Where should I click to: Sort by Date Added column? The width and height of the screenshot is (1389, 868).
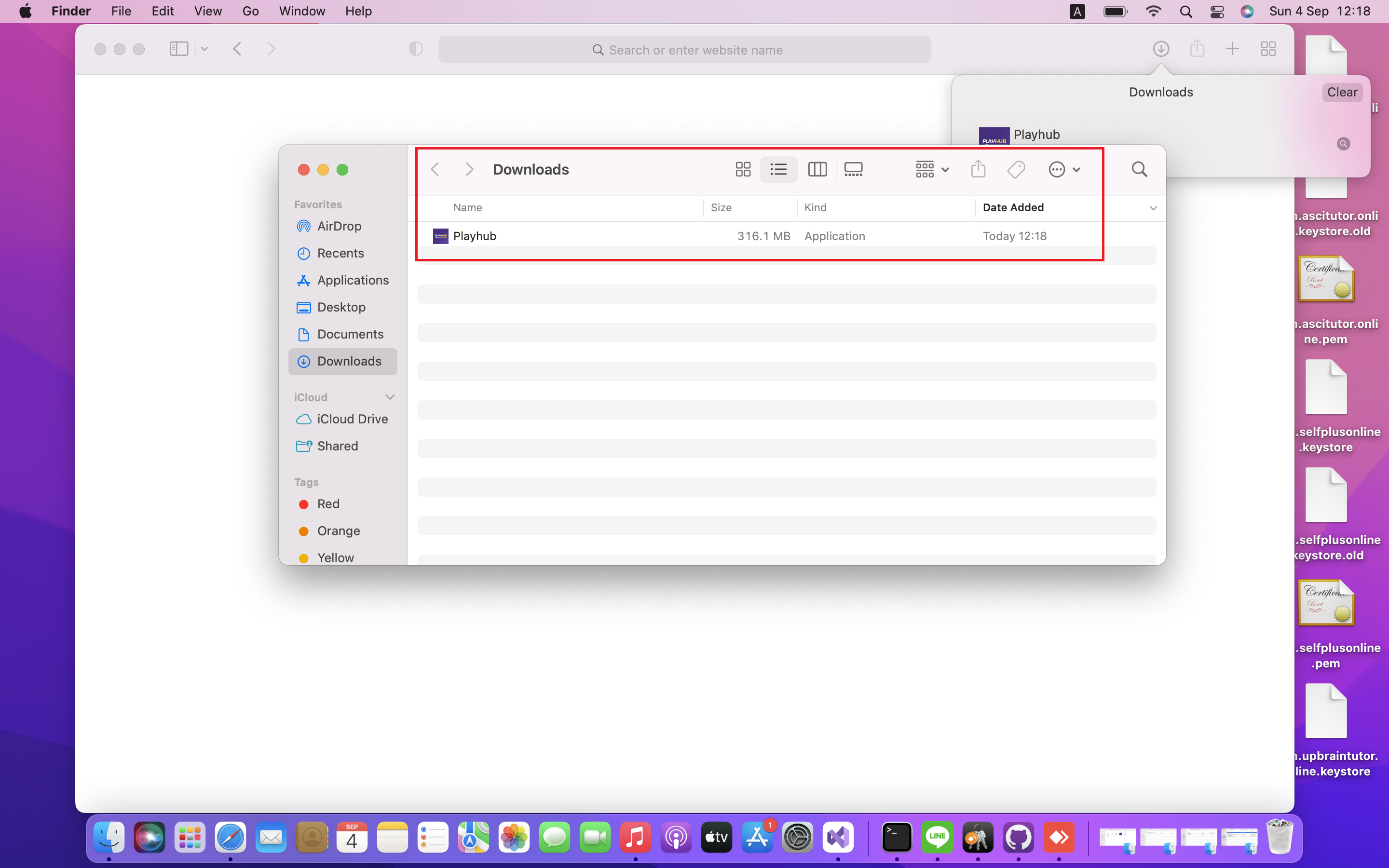1013,207
